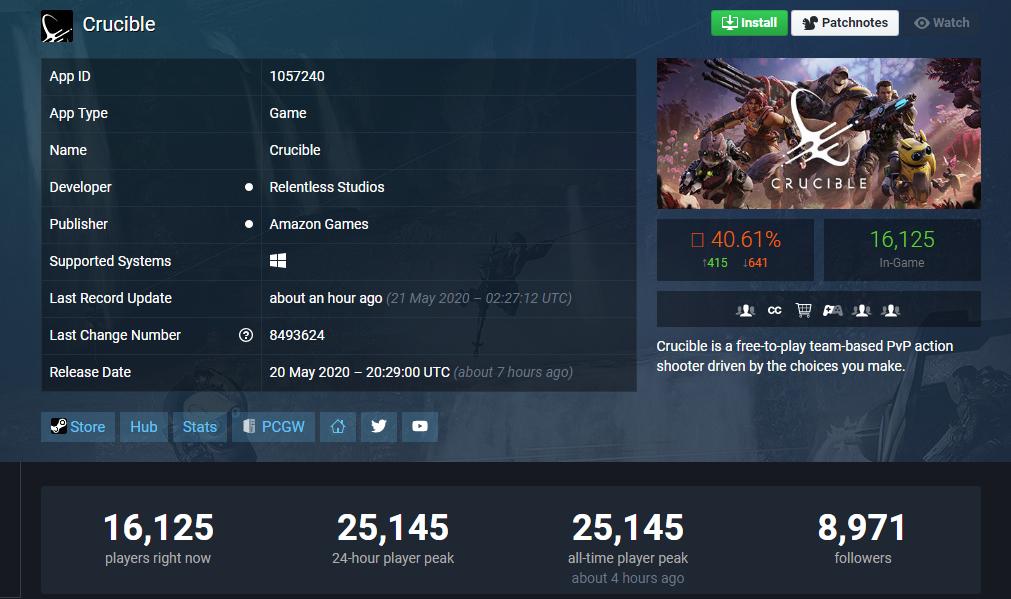Click the controller support icon

pyautogui.click(x=834, y=310)
